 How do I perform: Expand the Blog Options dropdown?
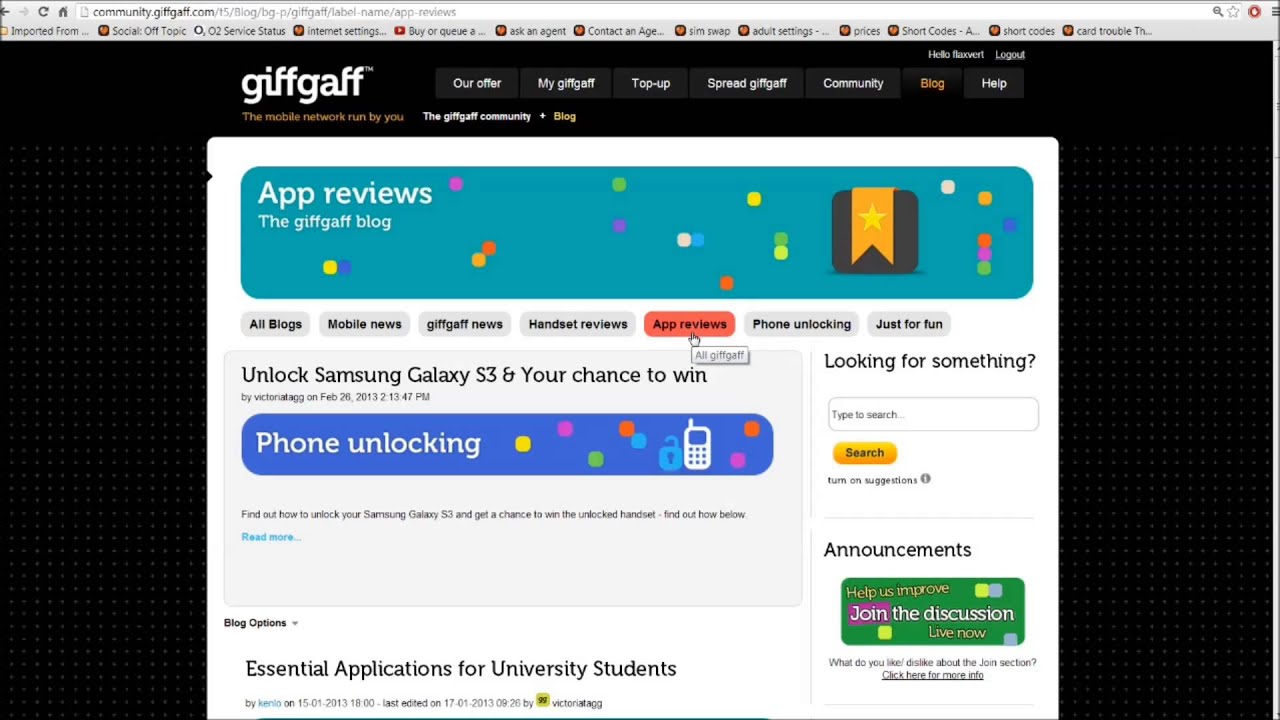coord(261,623)
